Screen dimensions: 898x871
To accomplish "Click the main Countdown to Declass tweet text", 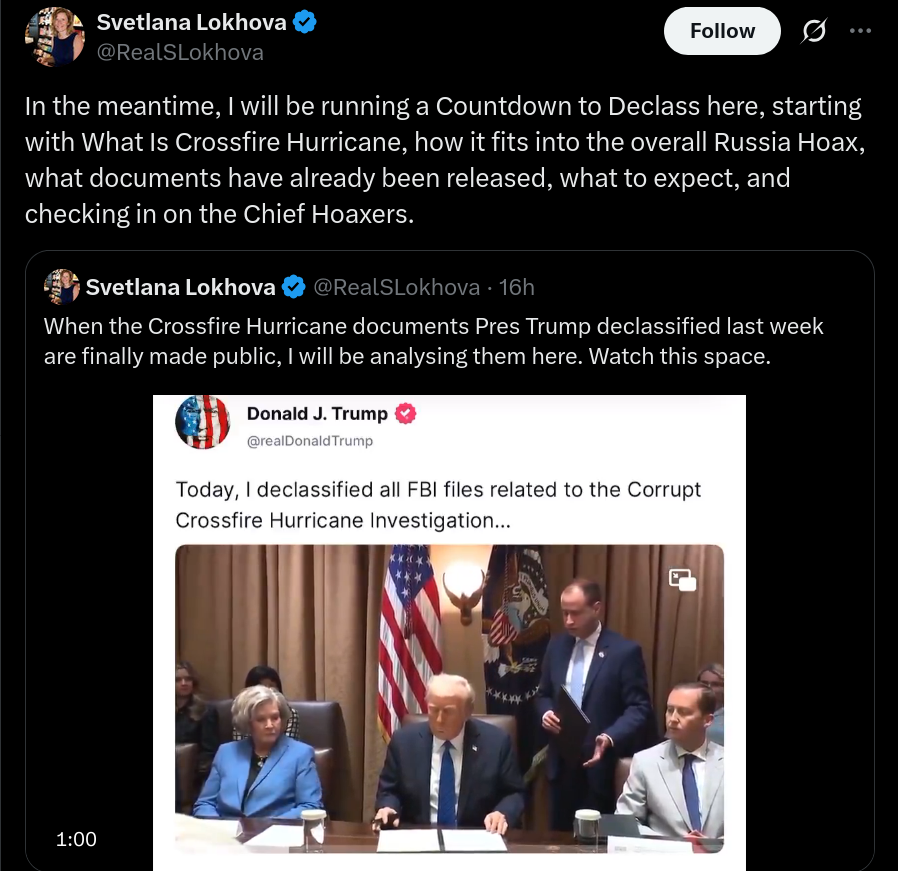I will coord(445,160).
